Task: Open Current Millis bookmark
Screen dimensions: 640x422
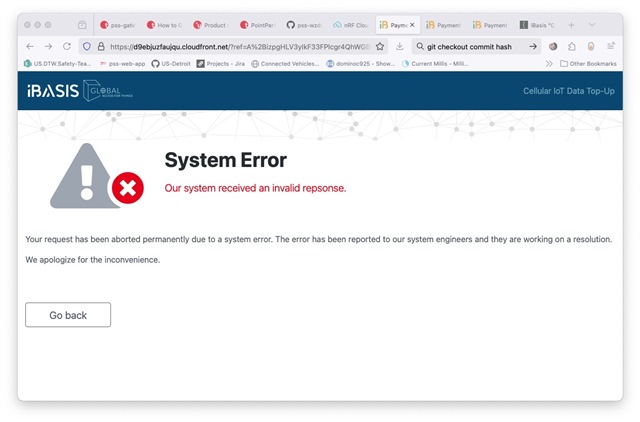Action: coord(435,64)
